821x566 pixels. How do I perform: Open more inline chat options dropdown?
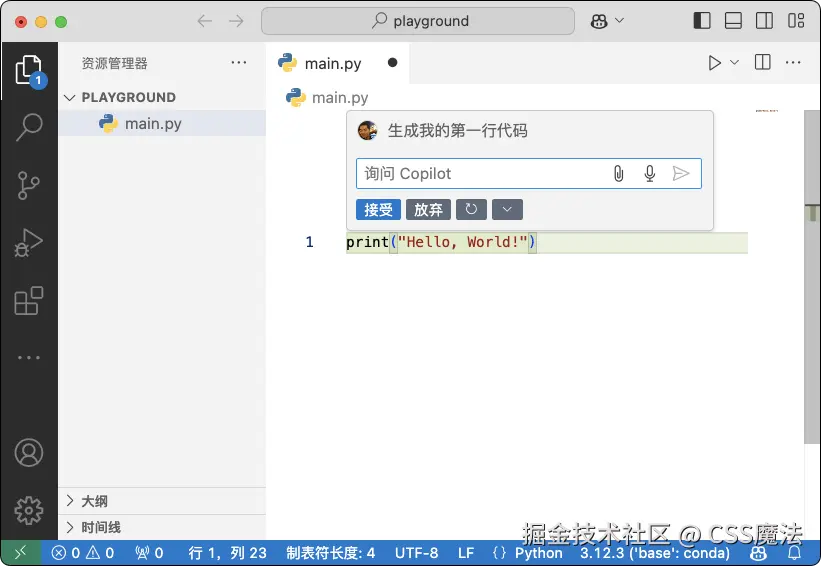click(507, 209)
